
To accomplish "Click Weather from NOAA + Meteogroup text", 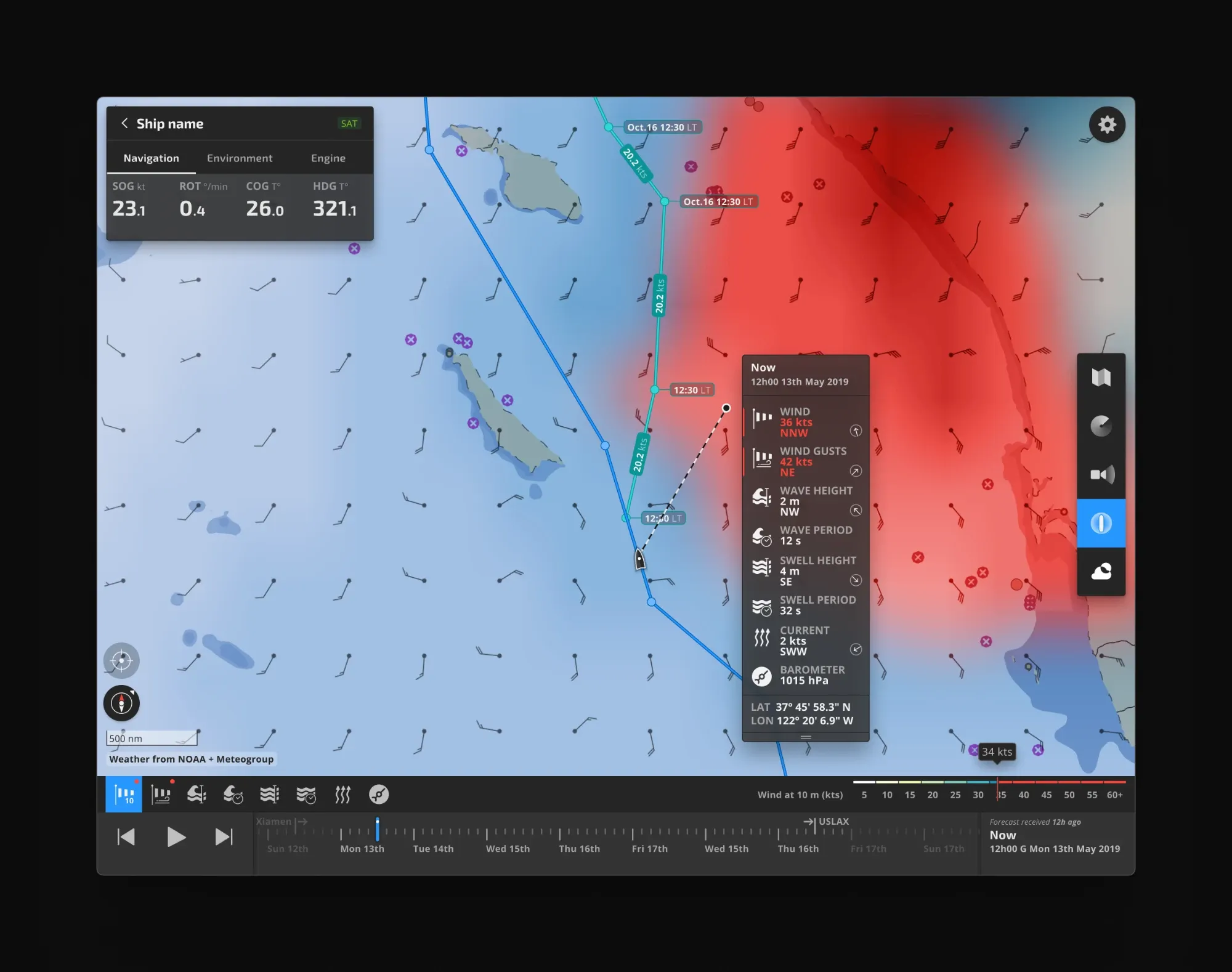I will point(191,759).
